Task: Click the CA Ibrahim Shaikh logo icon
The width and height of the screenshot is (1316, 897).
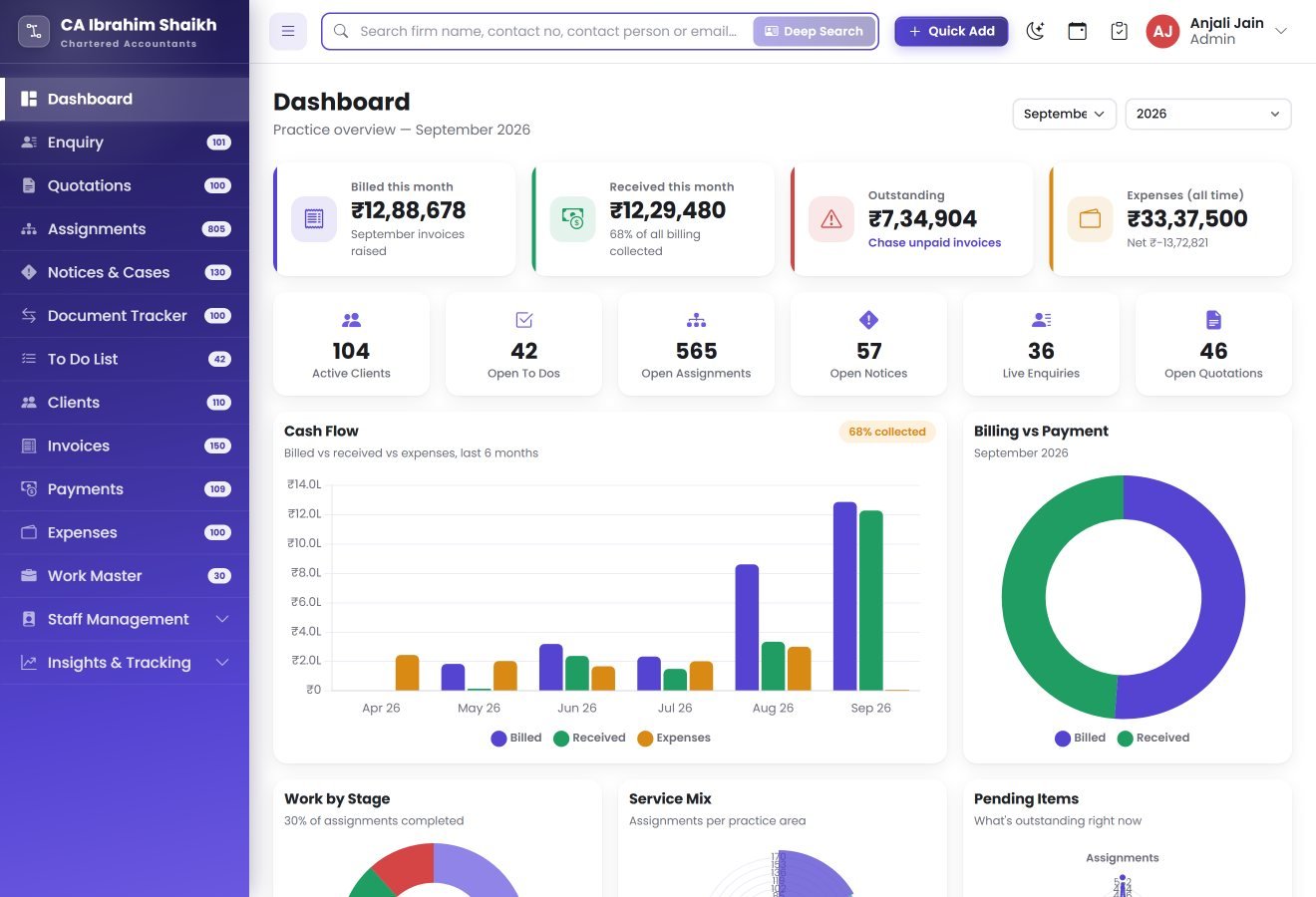Action: pyautogui.click(x=34, y=31)
